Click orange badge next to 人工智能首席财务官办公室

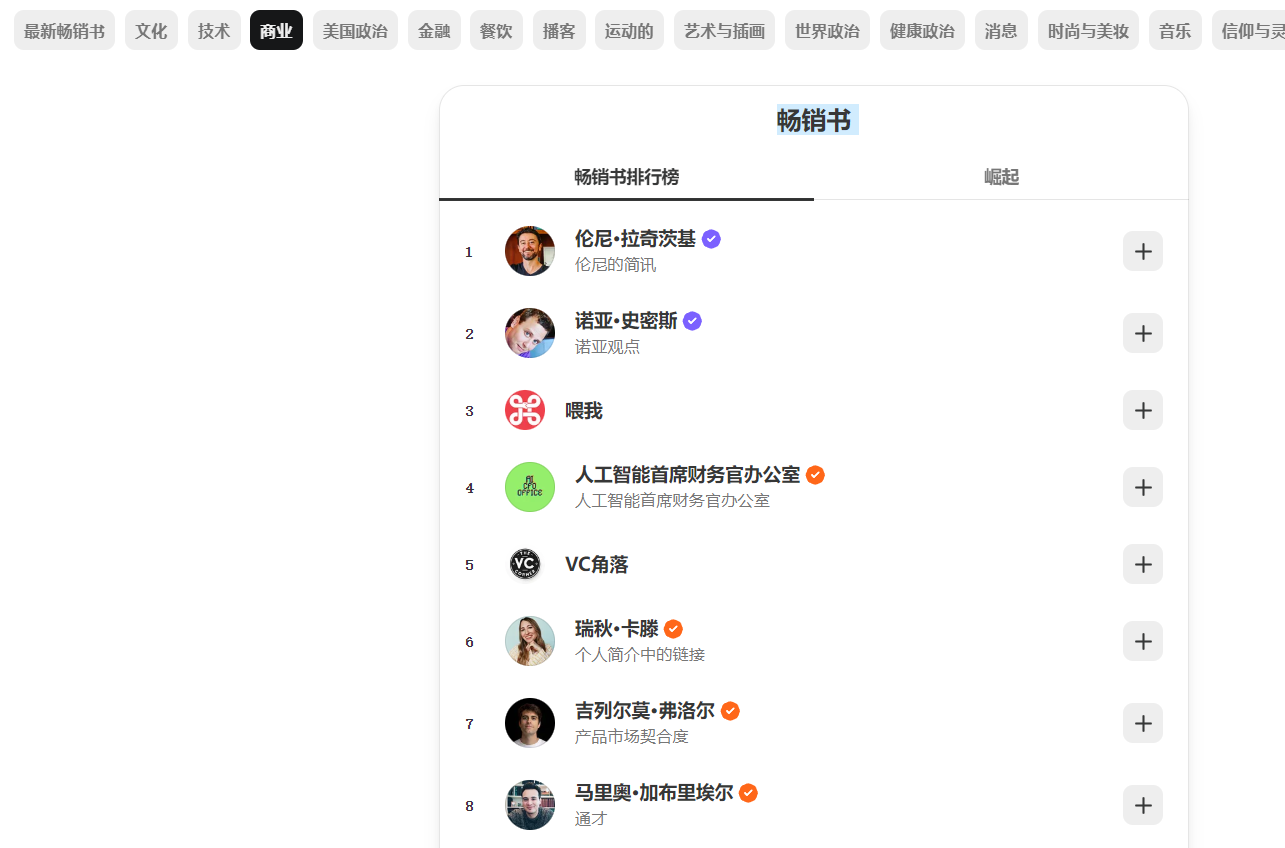[x=815, y=475]
